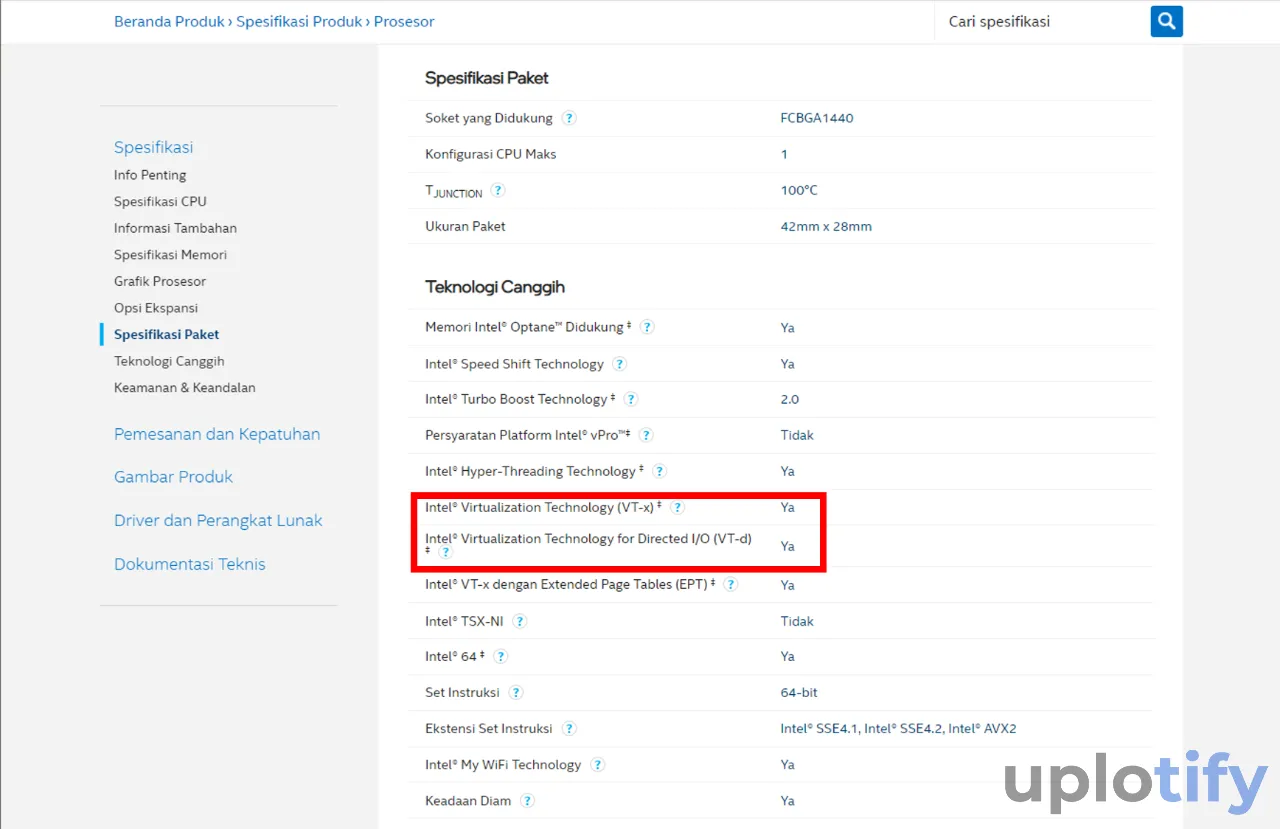Screen dimensions: 1280x829
Task: Click Ya value in Keadaan Diam row
Action: [788, 801]
